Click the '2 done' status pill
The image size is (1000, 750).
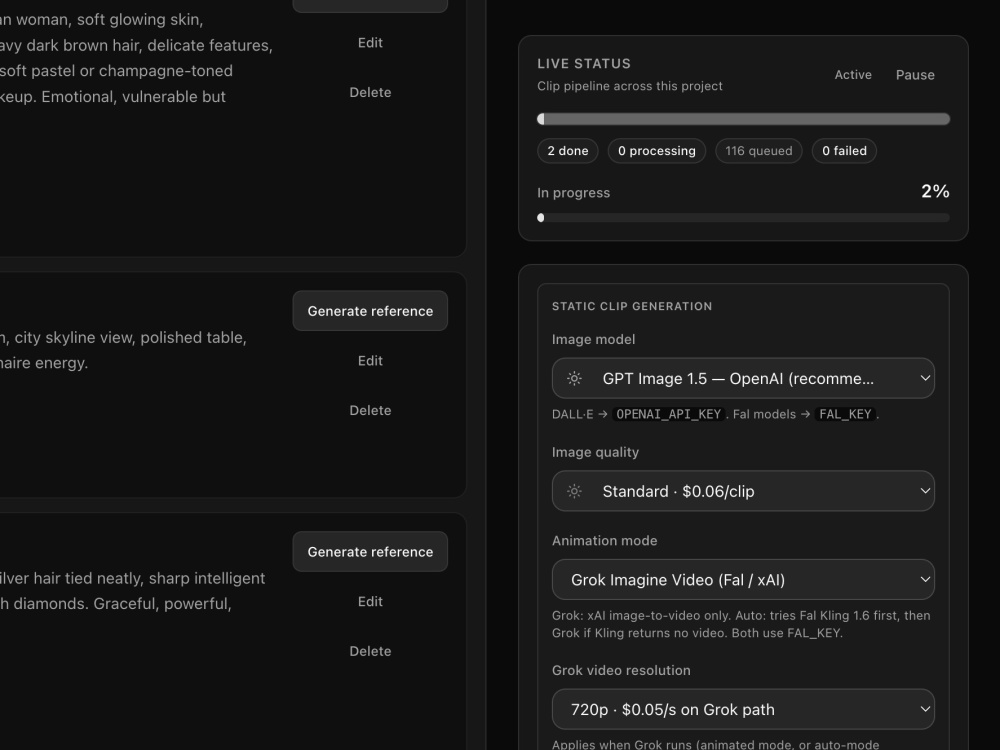568,151
